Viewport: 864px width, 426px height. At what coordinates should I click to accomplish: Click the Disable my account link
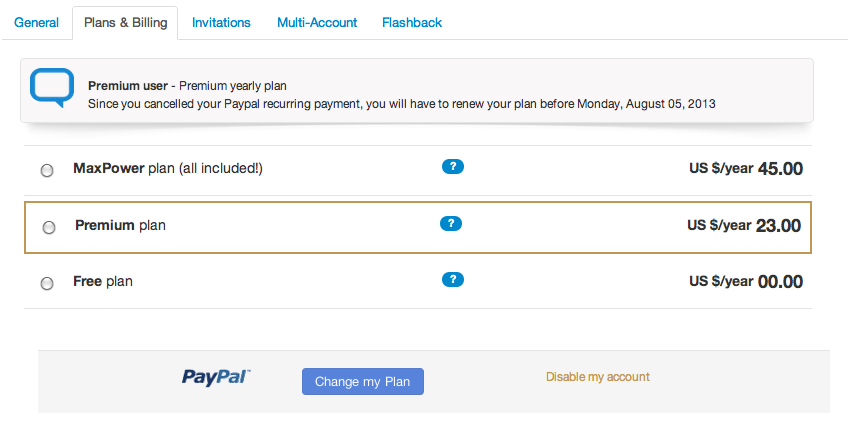[x=598, y=377]
